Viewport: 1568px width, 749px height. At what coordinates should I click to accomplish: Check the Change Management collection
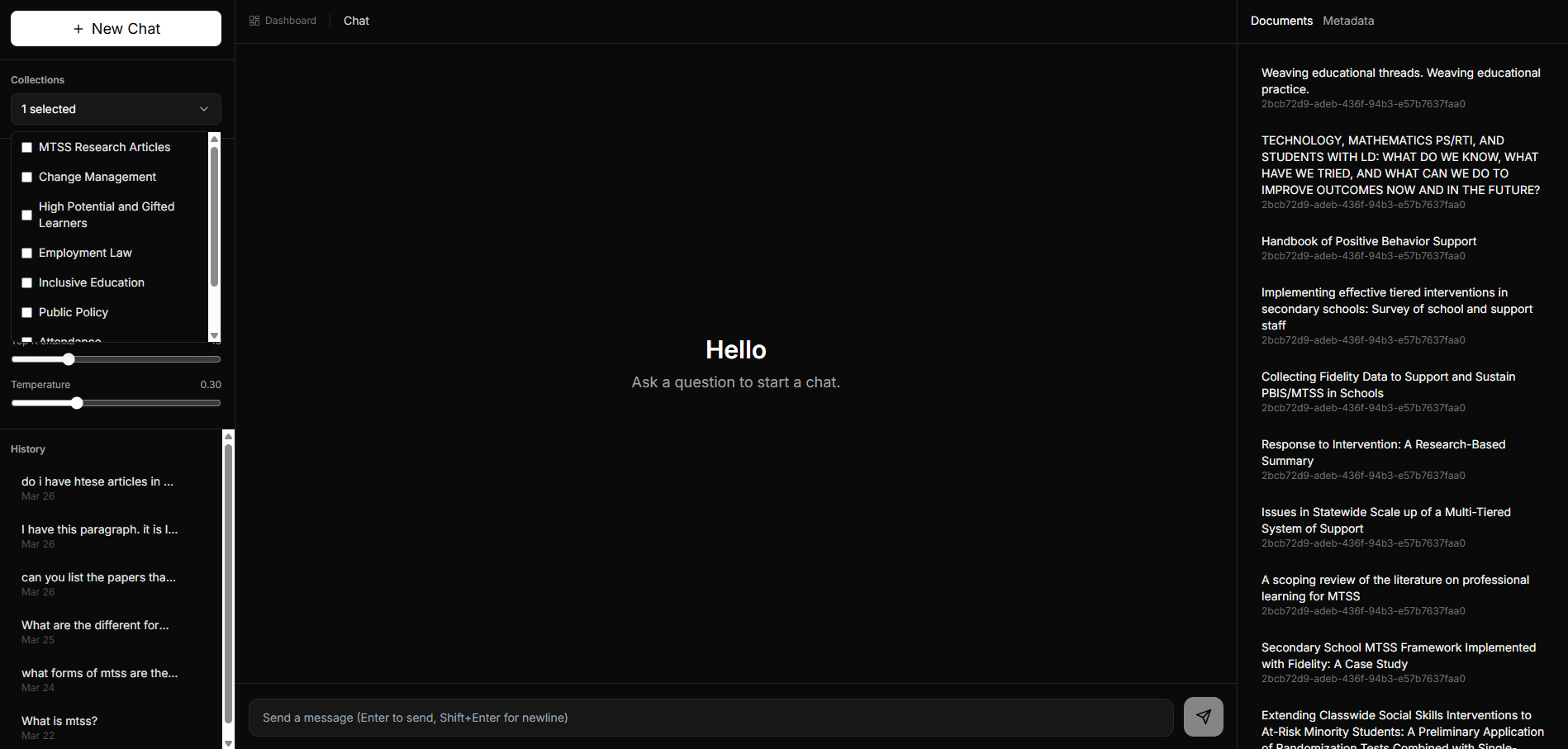pos(26,177)
